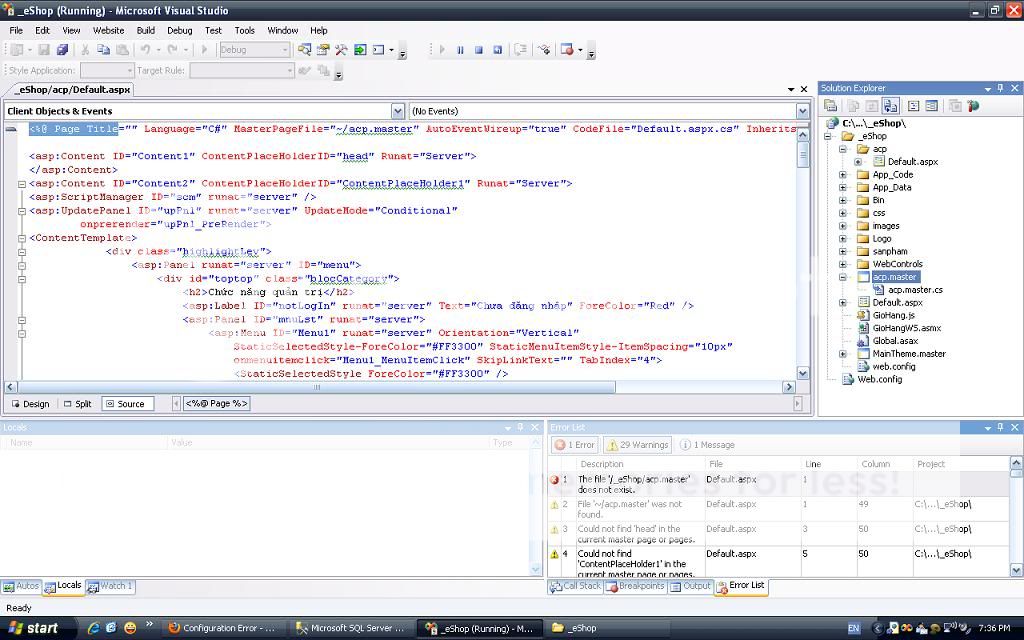Click the New Project icon in toolbar
This screenshot has height=640, width=1024.
click(x=17, y=50)
